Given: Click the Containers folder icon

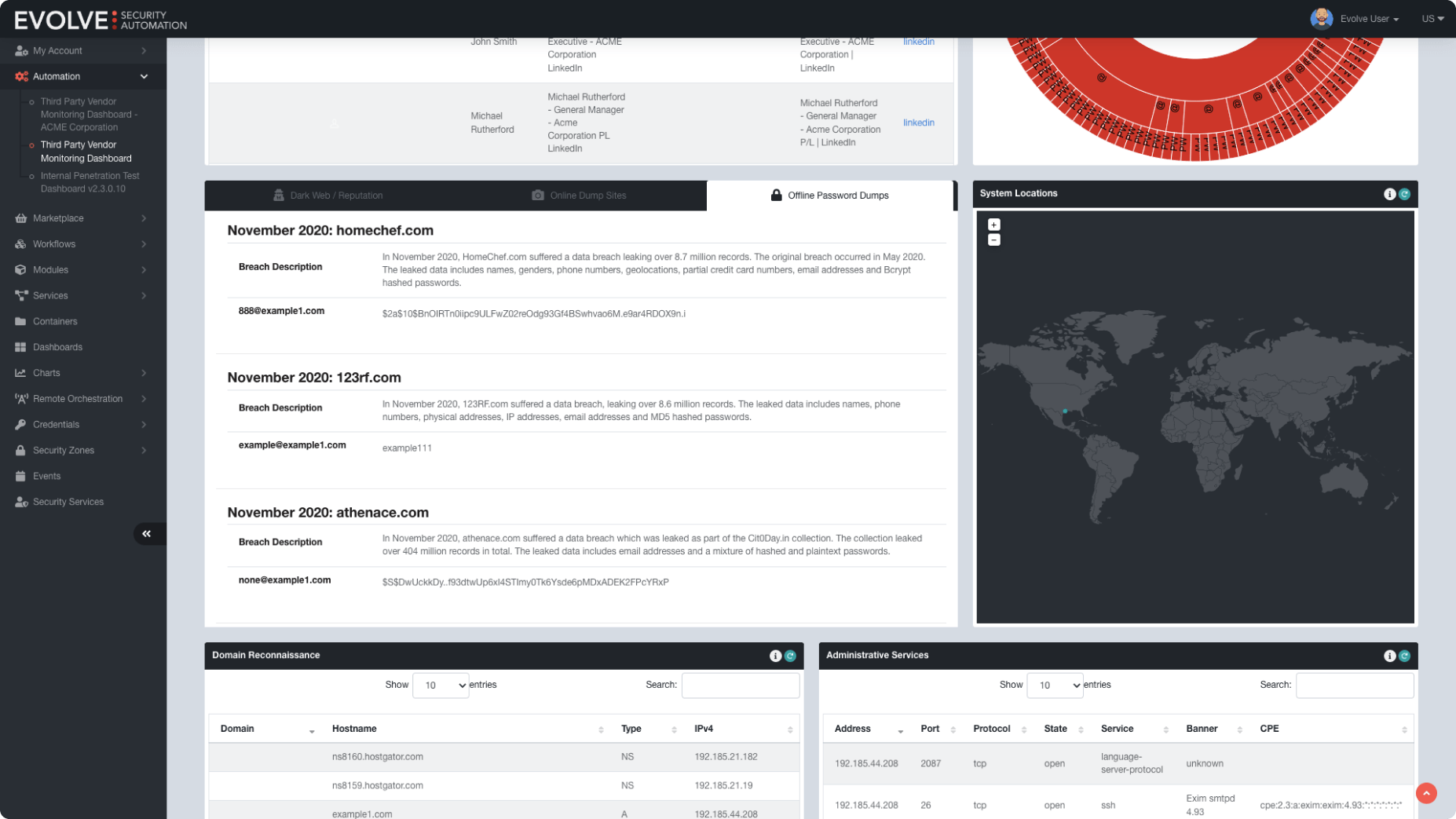Looking at the screenshot, I should pyautogui.click(x=21, y=321).
